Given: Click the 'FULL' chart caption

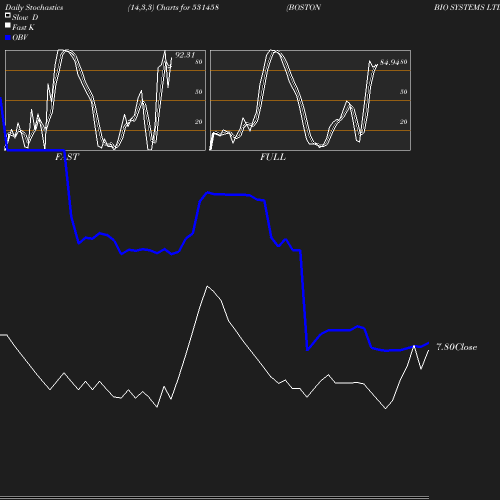Looking at the screenshot, I should click(x=273, y=157).
